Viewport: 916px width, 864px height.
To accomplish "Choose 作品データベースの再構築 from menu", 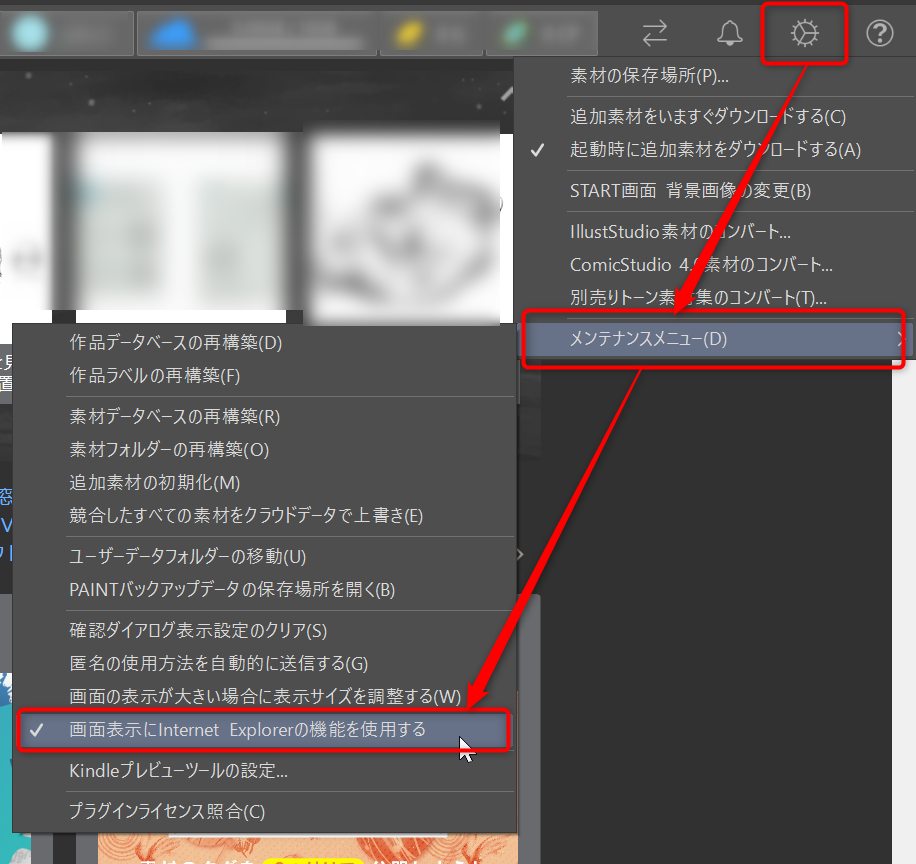I will pyautogui.click(x=176, y=343).
